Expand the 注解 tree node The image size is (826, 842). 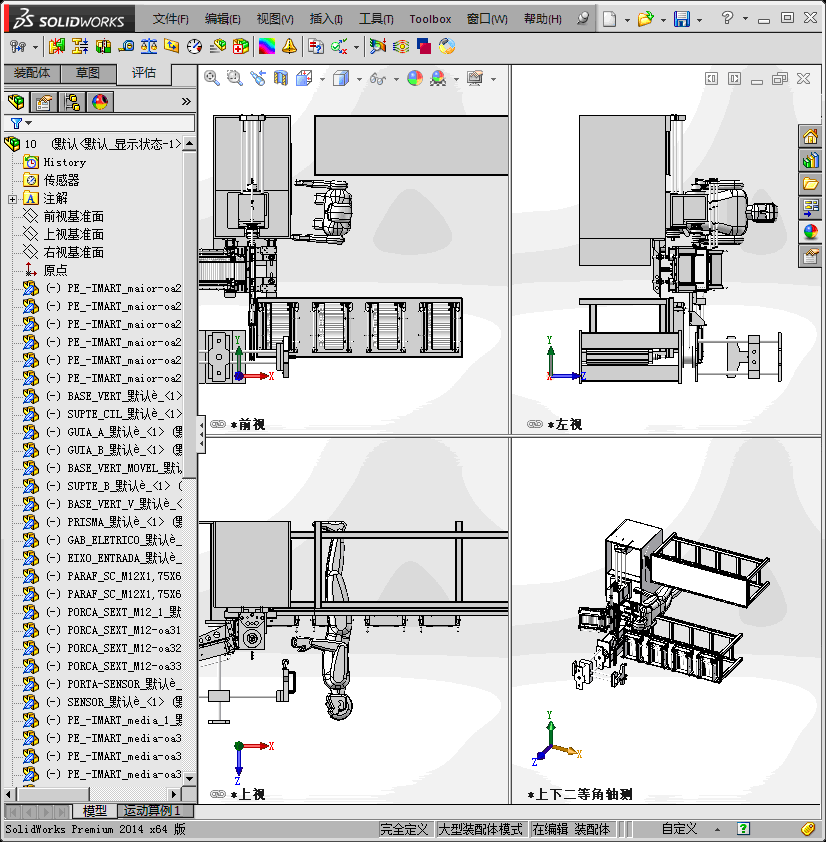point(12,199)
